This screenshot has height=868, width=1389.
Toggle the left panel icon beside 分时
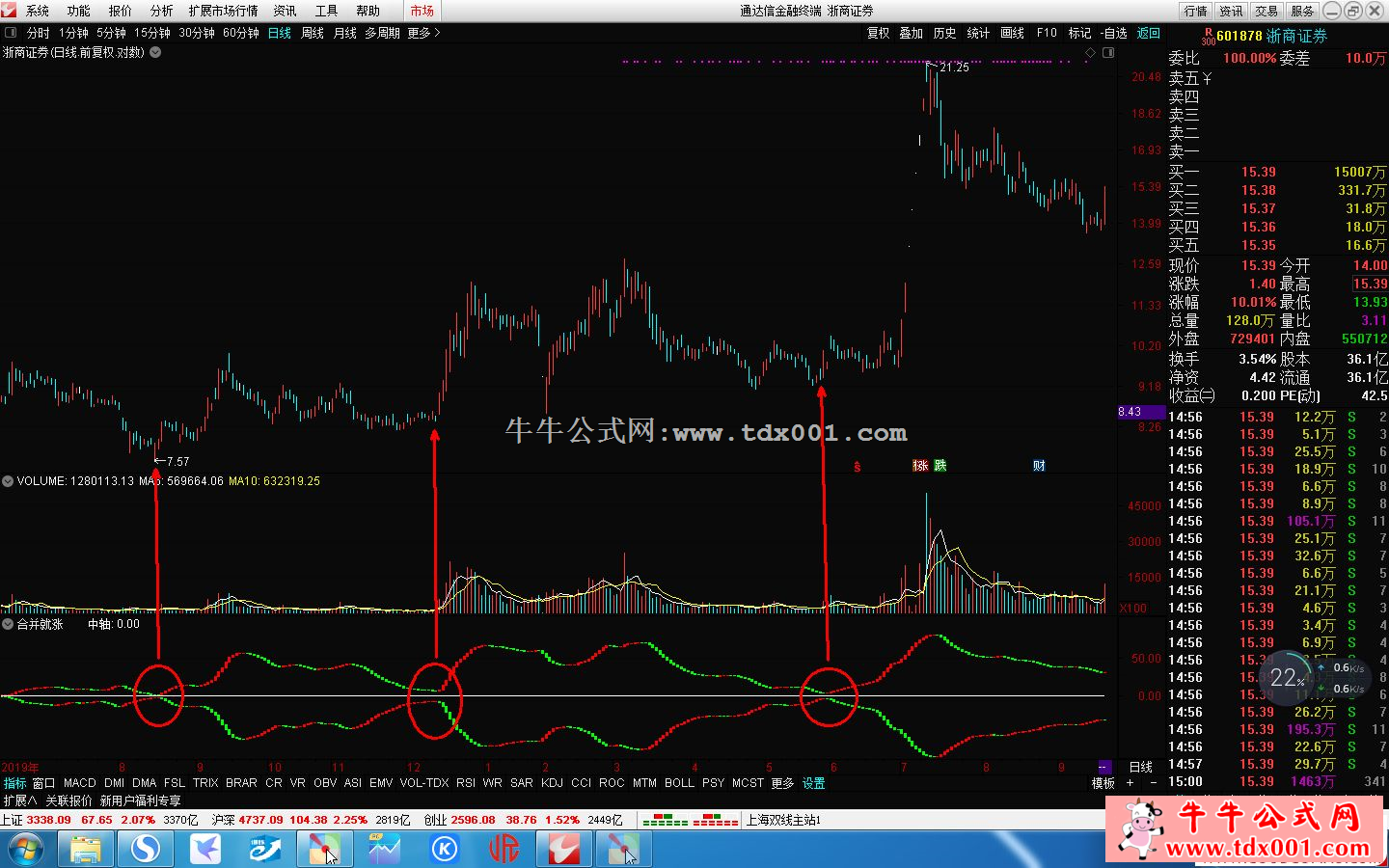[11, 32]
